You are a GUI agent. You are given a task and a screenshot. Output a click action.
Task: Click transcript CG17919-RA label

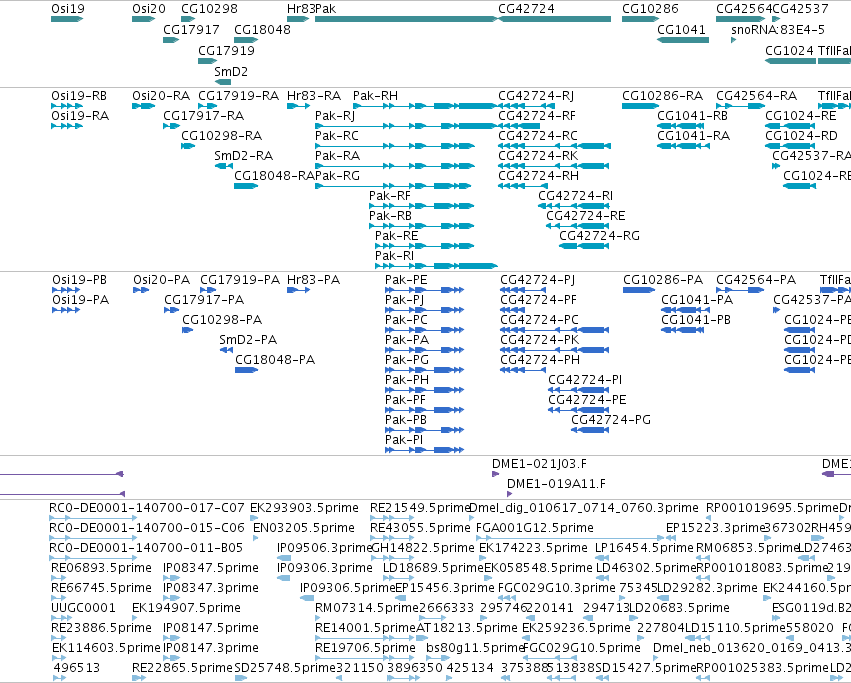coord(238,96)
